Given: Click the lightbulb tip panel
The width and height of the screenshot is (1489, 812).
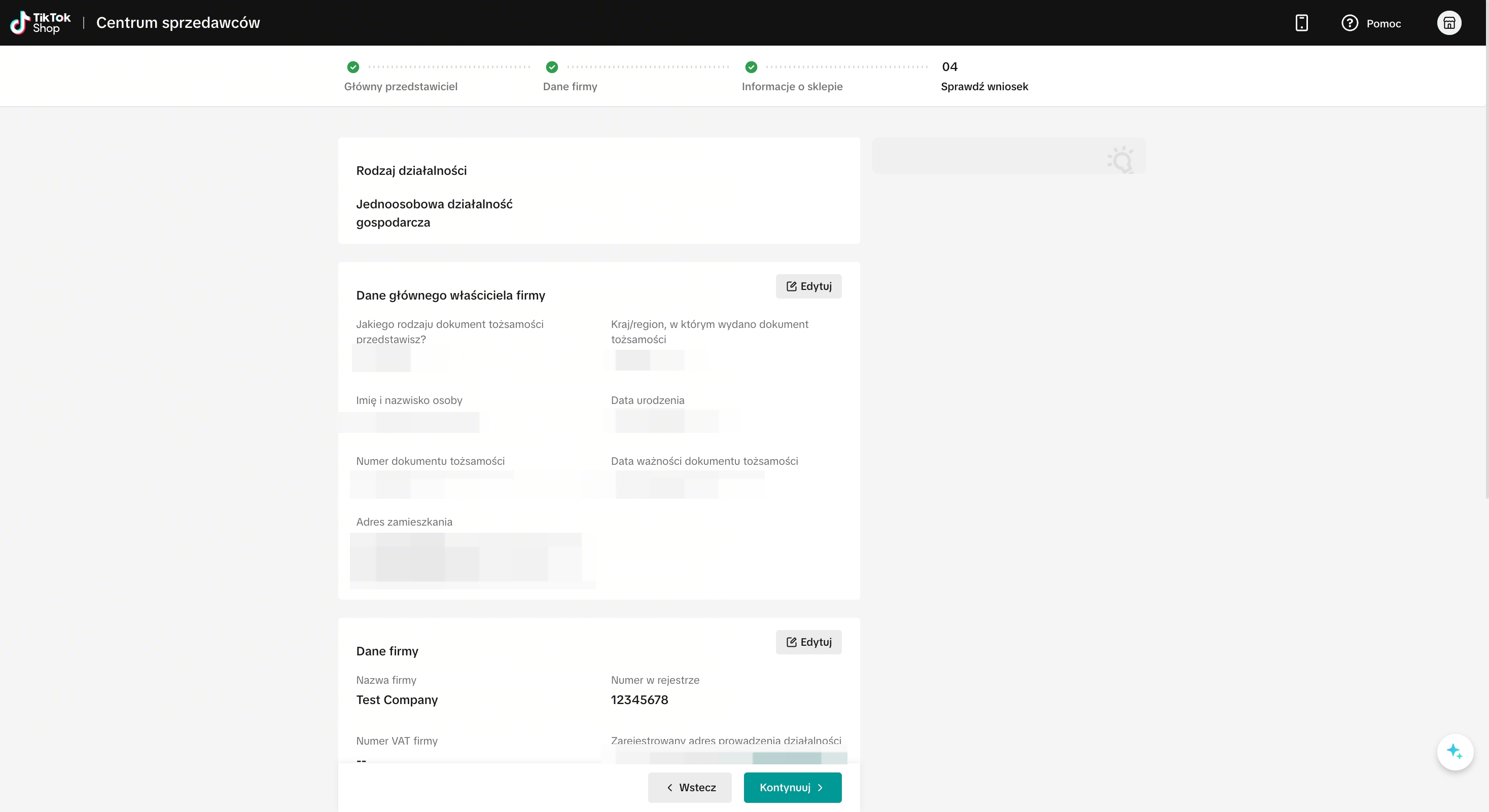Looking at the screenshot, I should pyautogui.click(x=1008, y=156).
